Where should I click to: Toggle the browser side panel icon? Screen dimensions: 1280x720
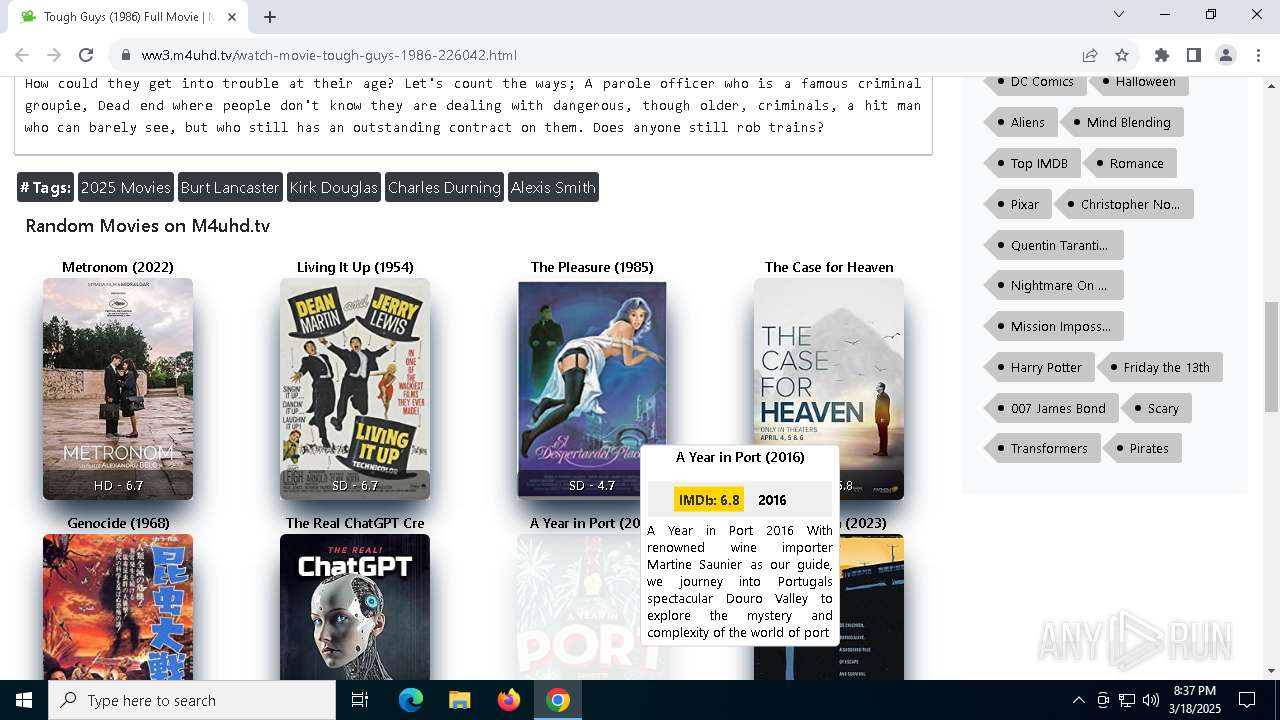tap(1193, 55)
